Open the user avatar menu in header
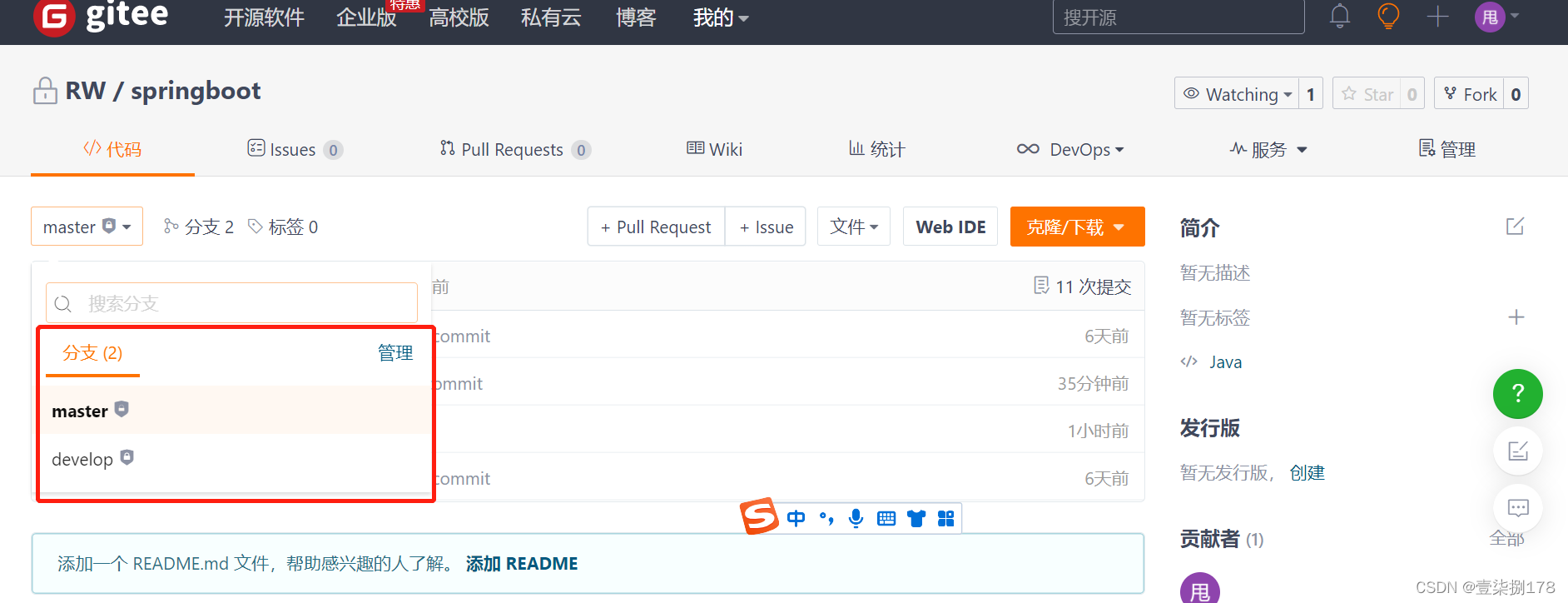The image size is (1568, 603). [x=1497, y=17]
